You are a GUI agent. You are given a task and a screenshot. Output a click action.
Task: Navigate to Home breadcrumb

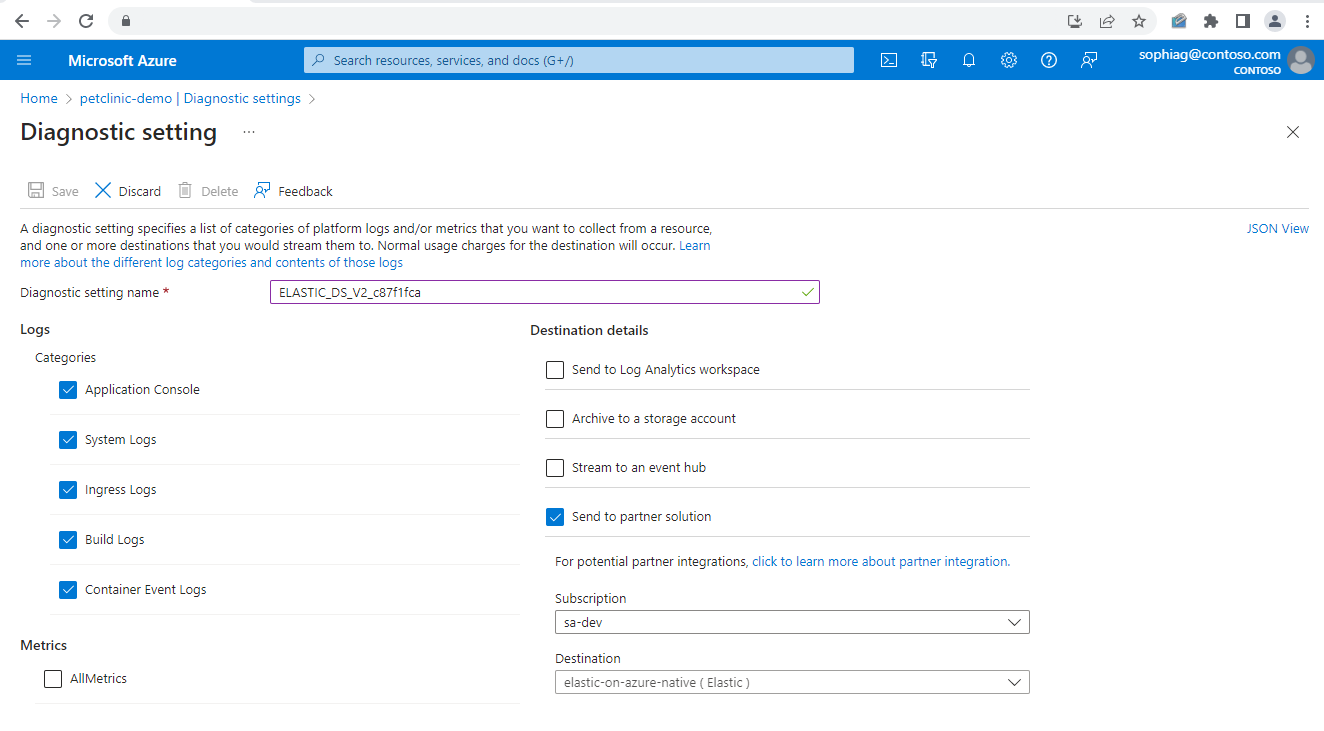(39, 99)
